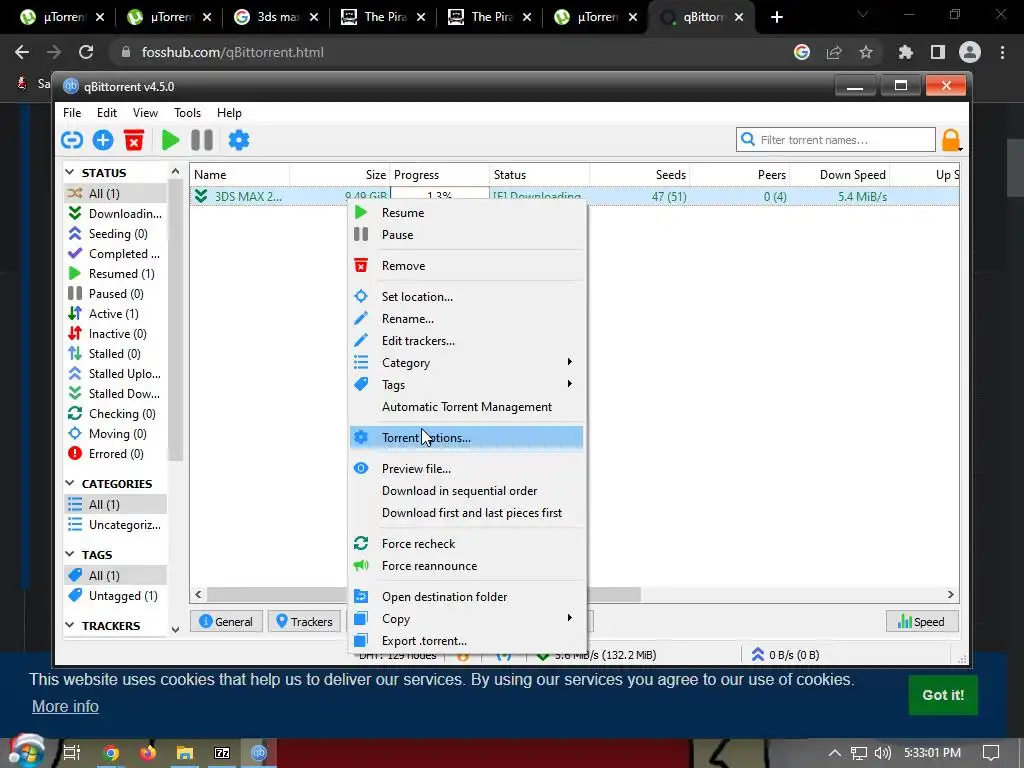The height and width of the screenshot is (768, 1024).
Task: Collapse the CATEGORIES section
Action: (x=70, y=483)
